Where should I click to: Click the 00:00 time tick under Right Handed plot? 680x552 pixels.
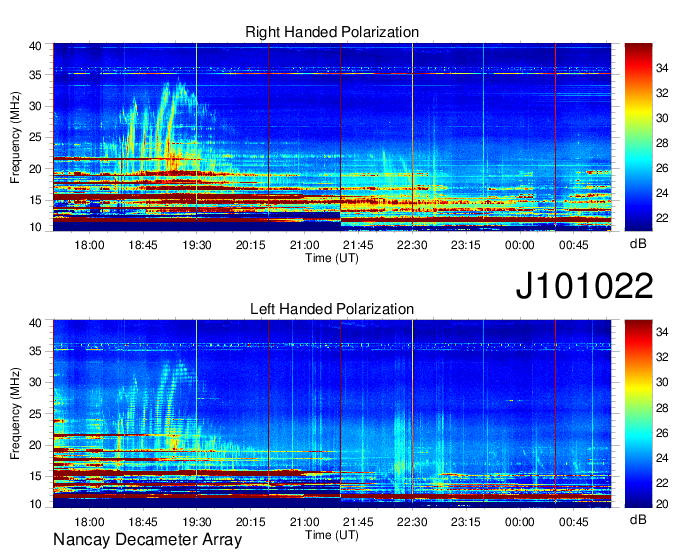tap(520, 245)
